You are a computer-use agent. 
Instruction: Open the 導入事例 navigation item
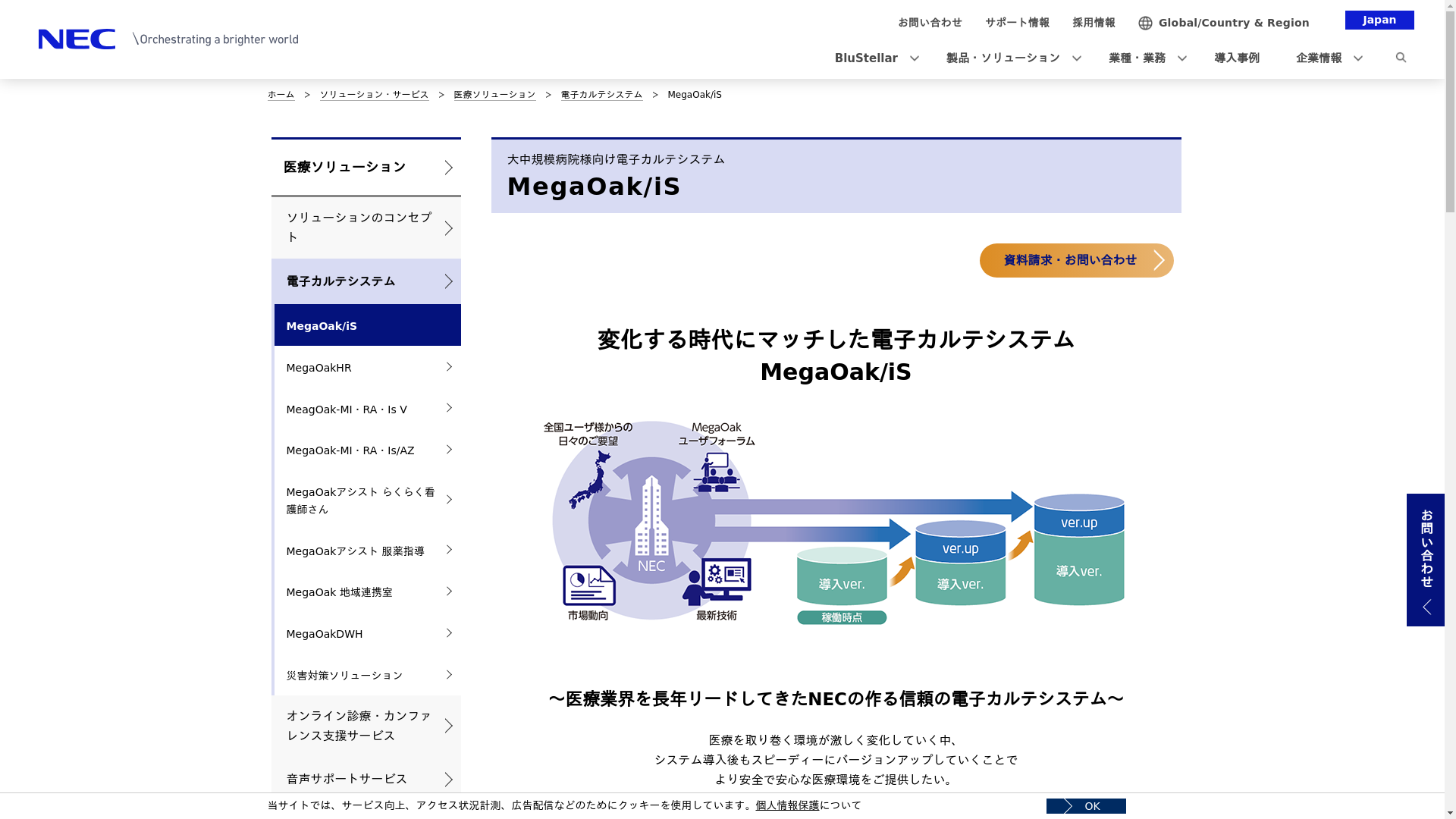pos(1236,58)
